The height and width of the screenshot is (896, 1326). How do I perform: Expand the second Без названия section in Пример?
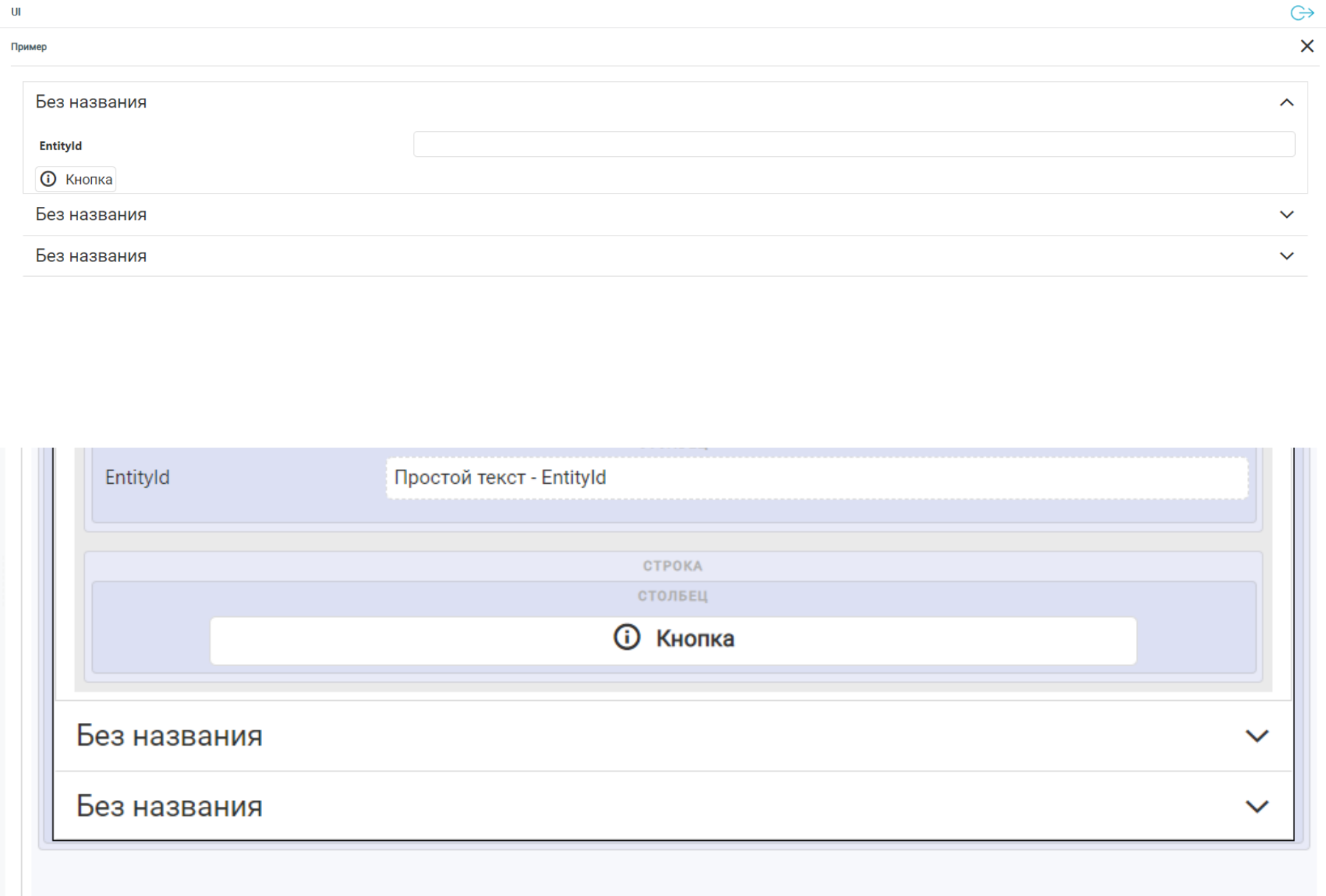(1286, 215)
